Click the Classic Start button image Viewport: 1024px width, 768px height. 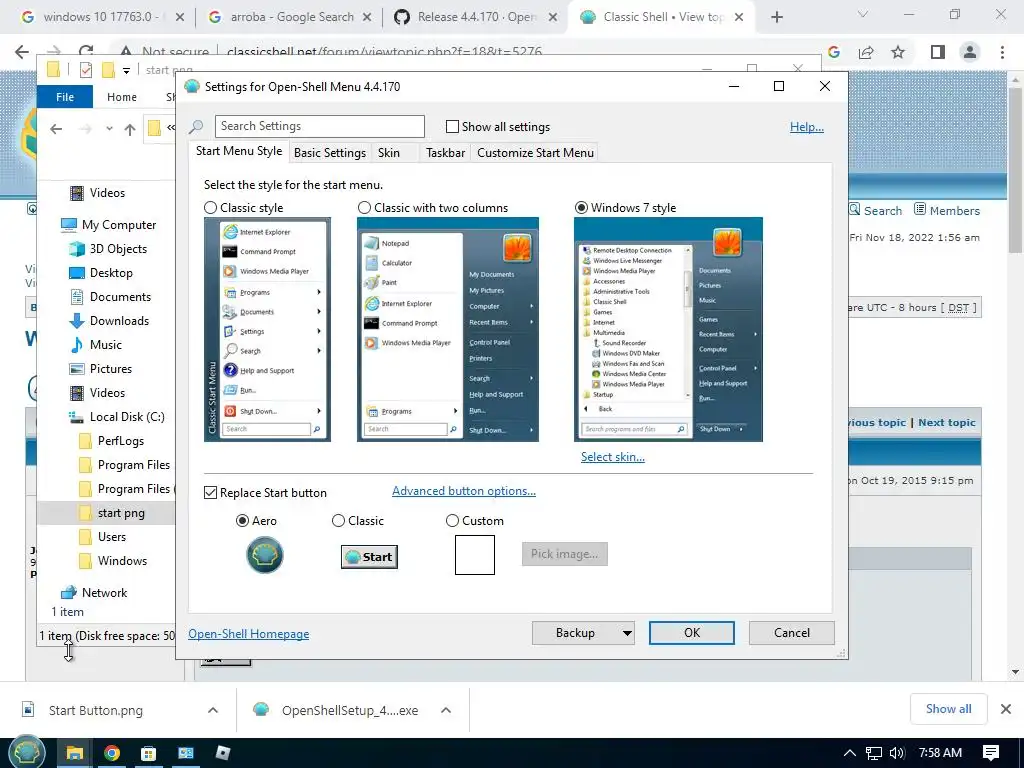pos(369,557)
